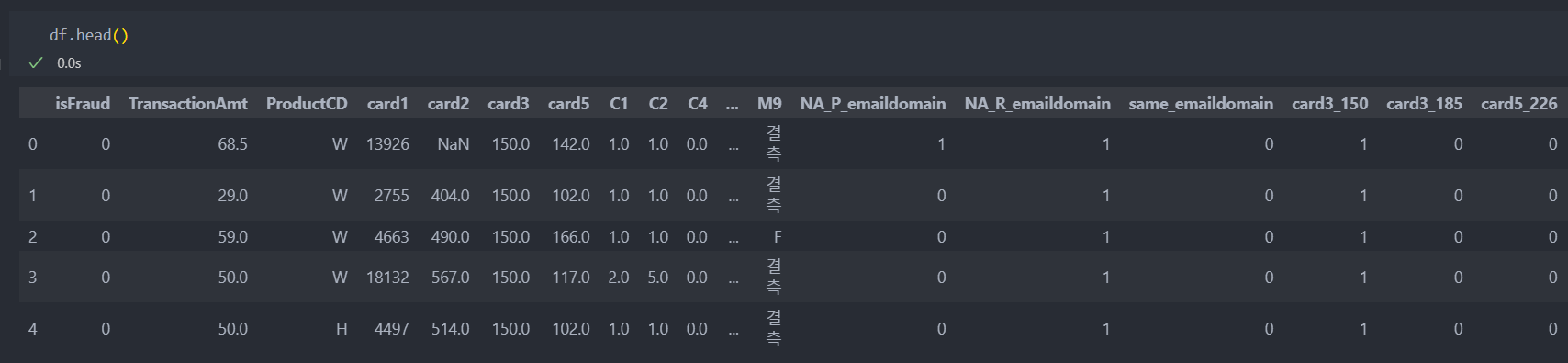Click the green execution success checkmark

coord(36,62)
